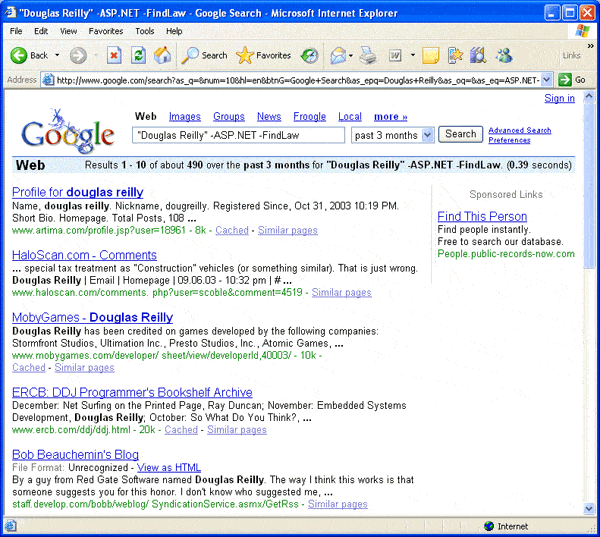Click the Google search query field
This screenshot has width=600, height=537.
coord(238,135)
